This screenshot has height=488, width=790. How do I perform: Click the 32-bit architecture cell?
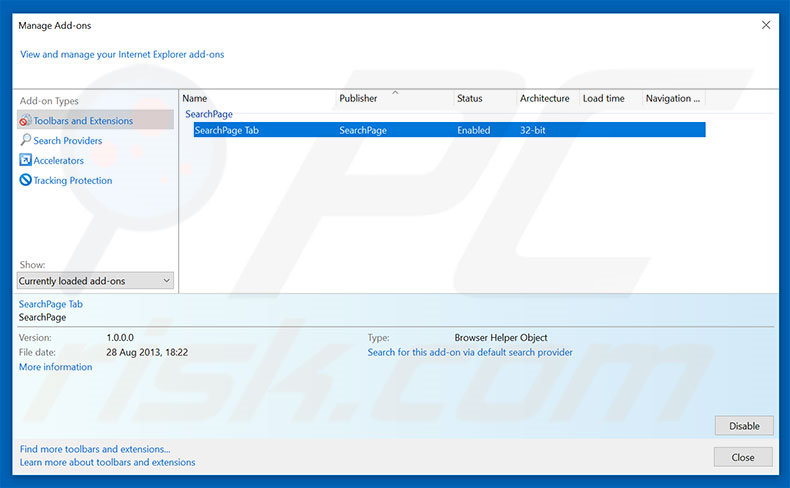[533, 130]
